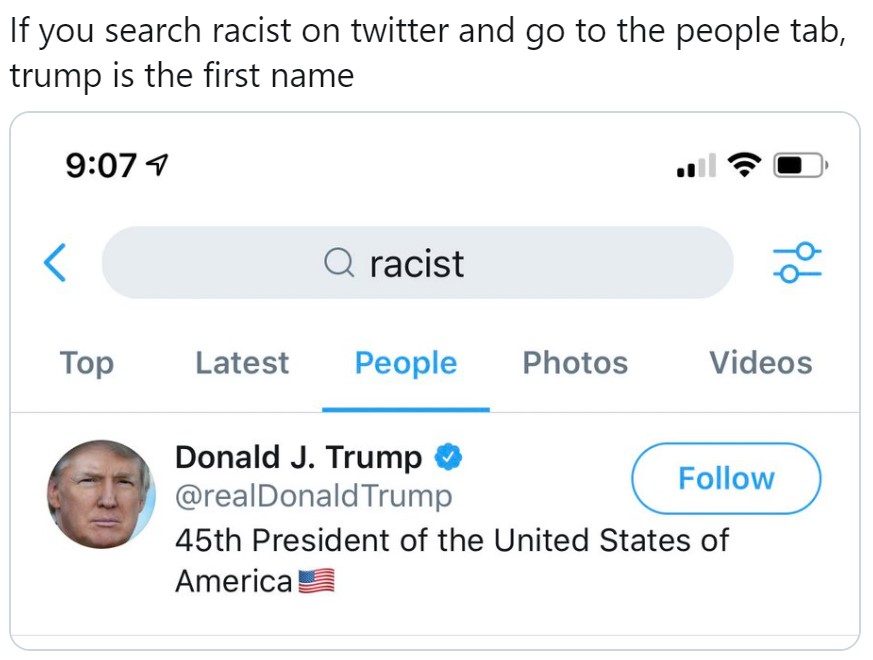
Task: Follow Donald J. Trump's account
Action: tap(726, 478)
